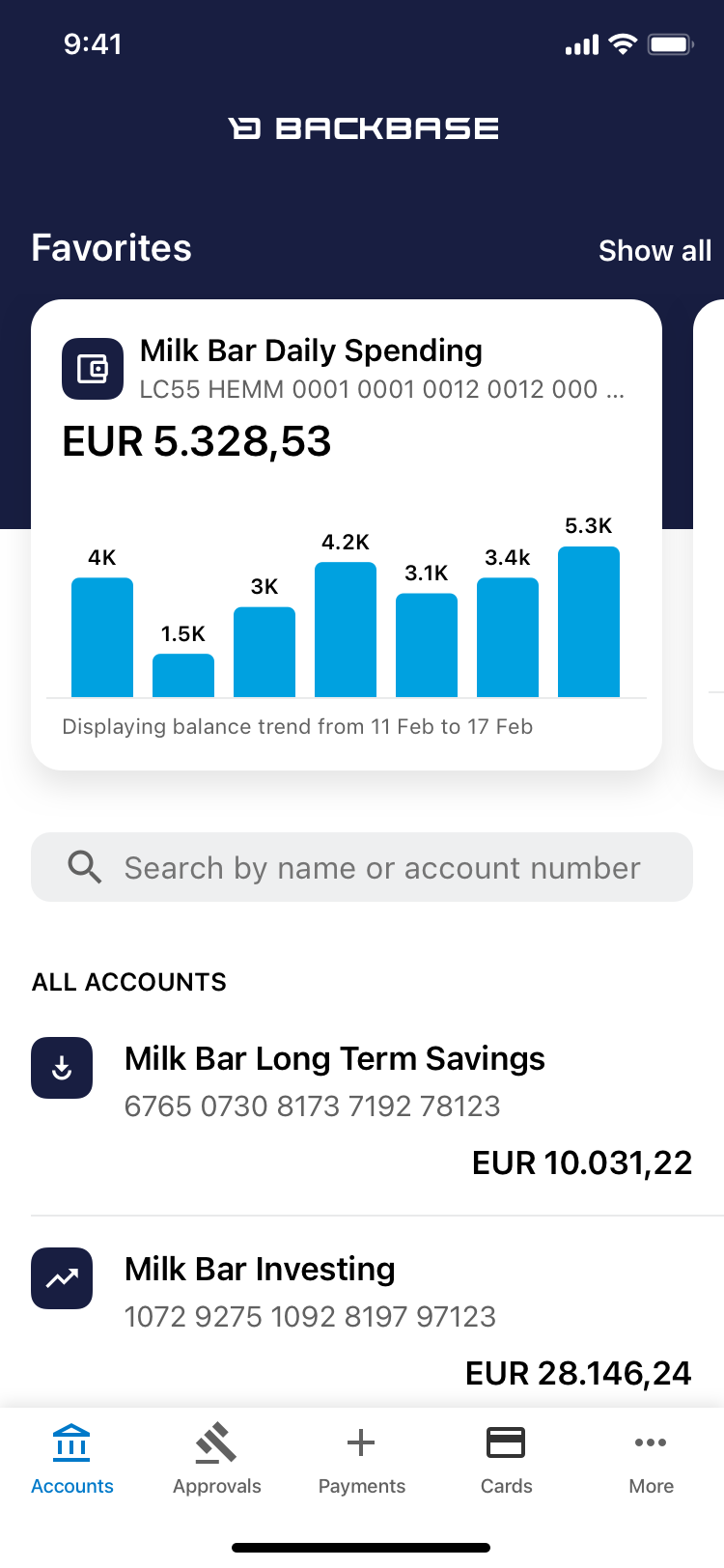Tap the Accounts bank building icon
The width and height of the screenshot is (724, 1568).
pyautogui.click(x=72, y=1443)
